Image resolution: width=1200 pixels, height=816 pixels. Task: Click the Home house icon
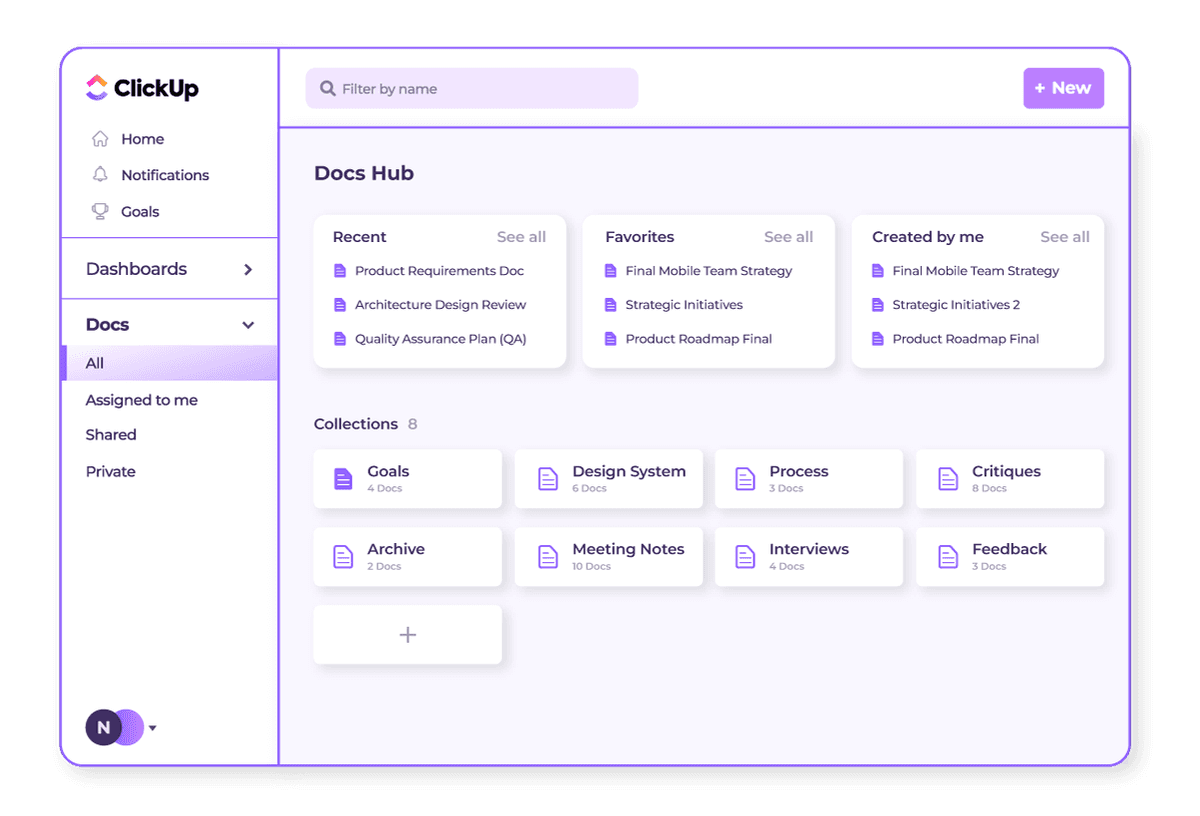coord(100,139)
